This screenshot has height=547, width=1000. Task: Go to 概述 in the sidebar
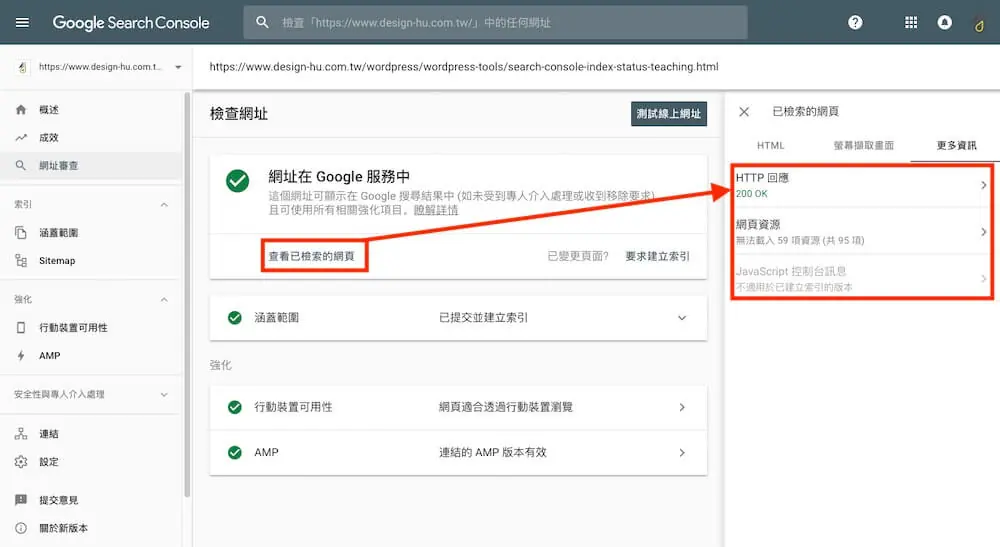[x=48, y=110]
